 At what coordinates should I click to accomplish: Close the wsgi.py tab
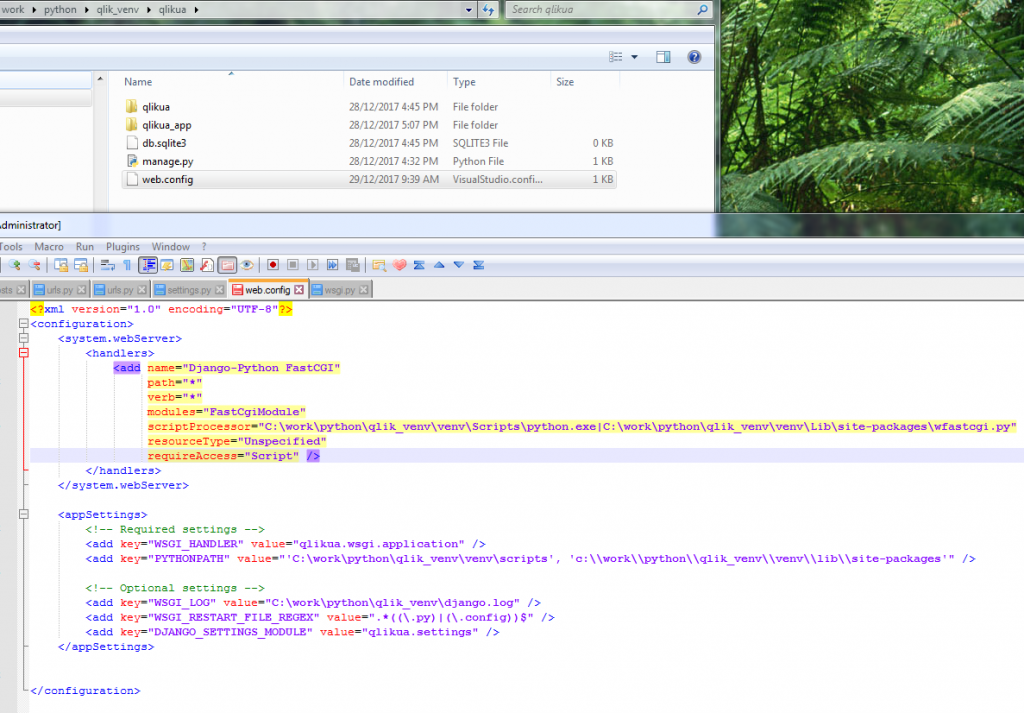[363, 290]
